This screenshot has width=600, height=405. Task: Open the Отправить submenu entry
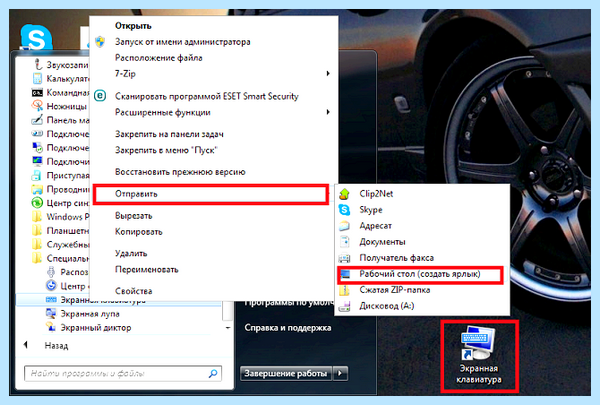click(x=211, y=194)
